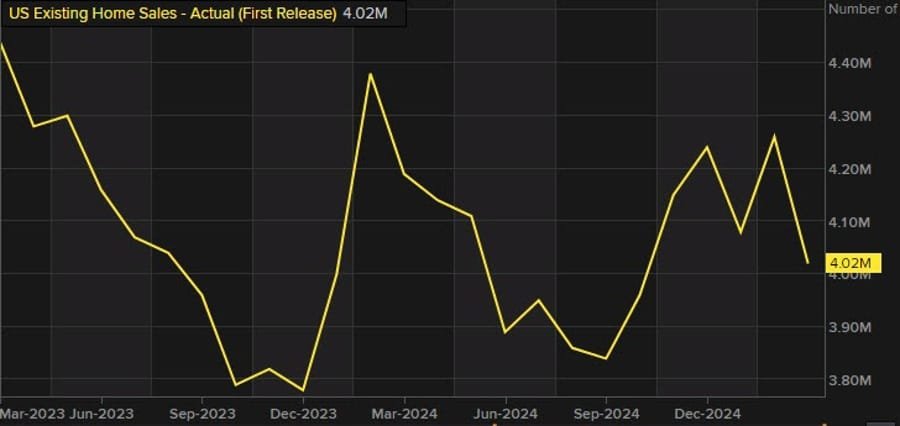This screenshot has height=426, width=900.
Task: Click the early-2024 peak point near 4.38M
Action: (370, 74)
